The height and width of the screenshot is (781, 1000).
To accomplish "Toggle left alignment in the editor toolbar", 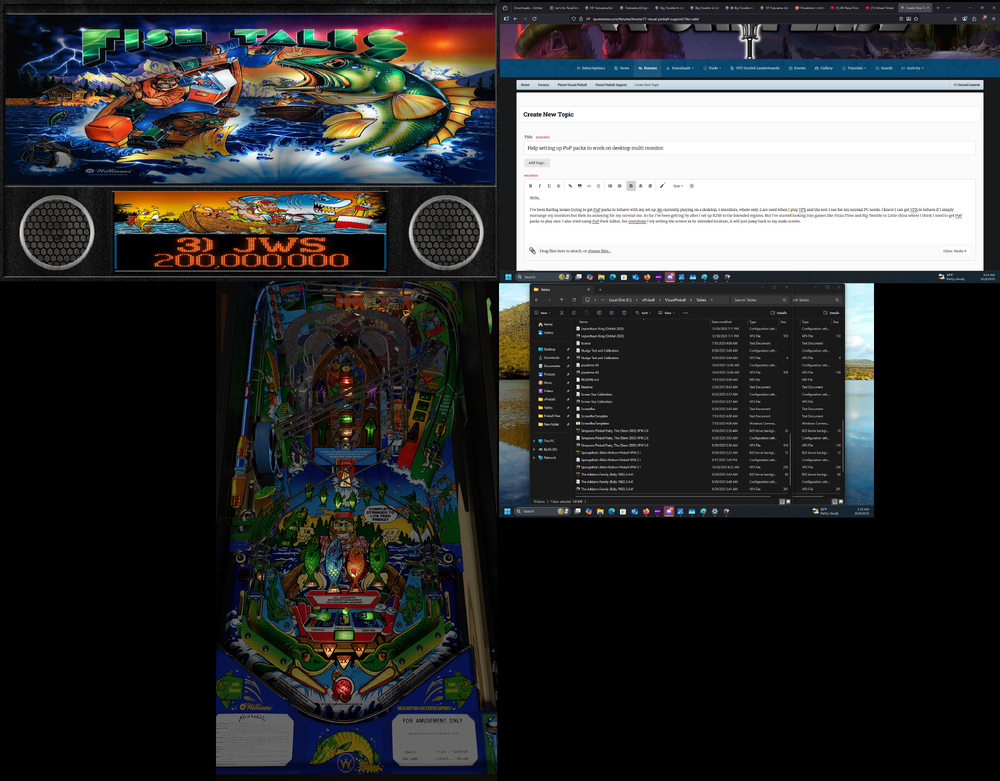I will (631, 186).
